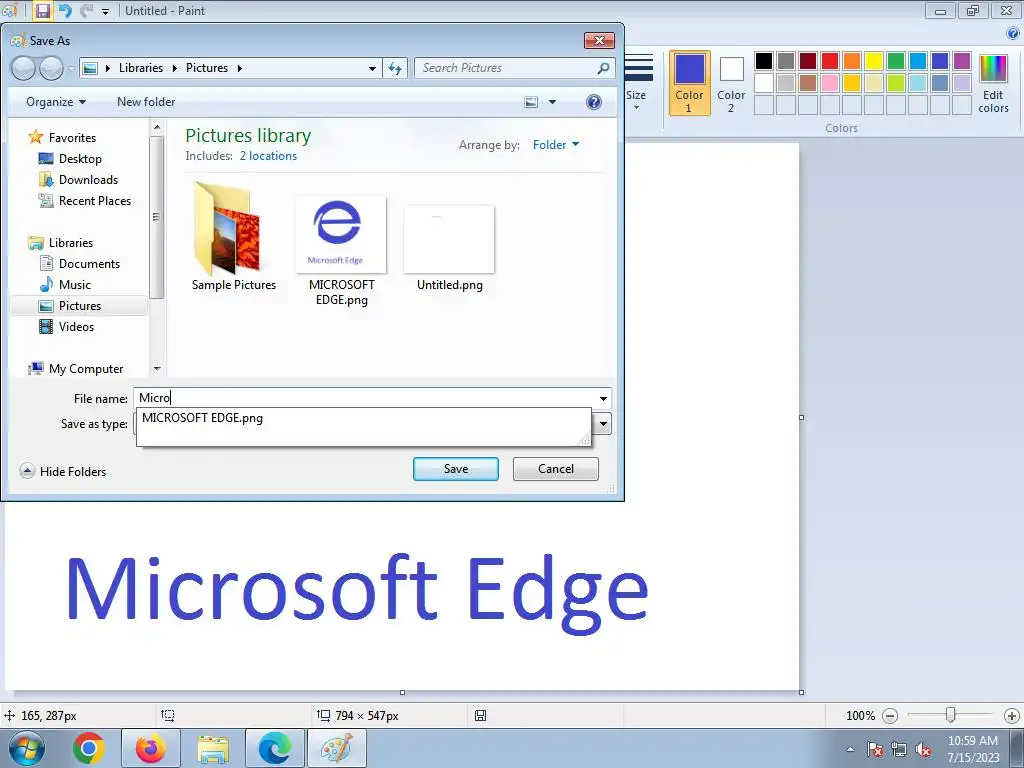Pick the black color swatch
Viewport: 1024px width, 768px height.
pos(764,61)
